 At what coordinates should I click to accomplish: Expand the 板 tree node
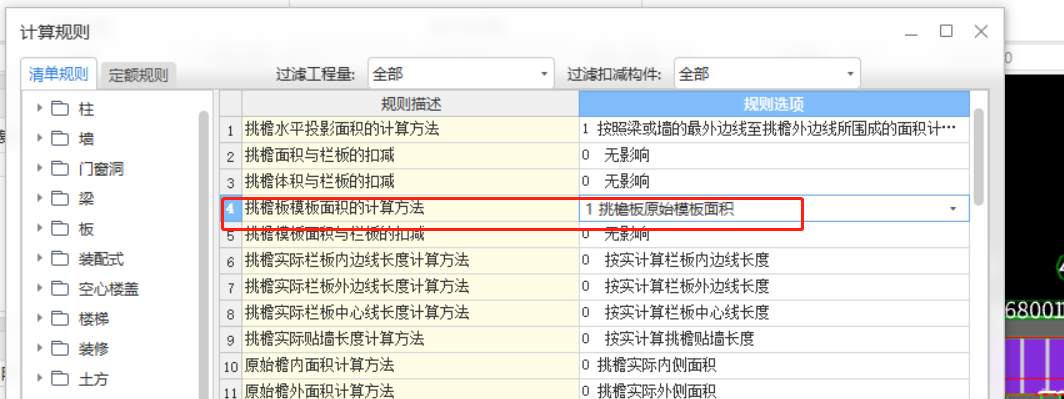(39, 229)
